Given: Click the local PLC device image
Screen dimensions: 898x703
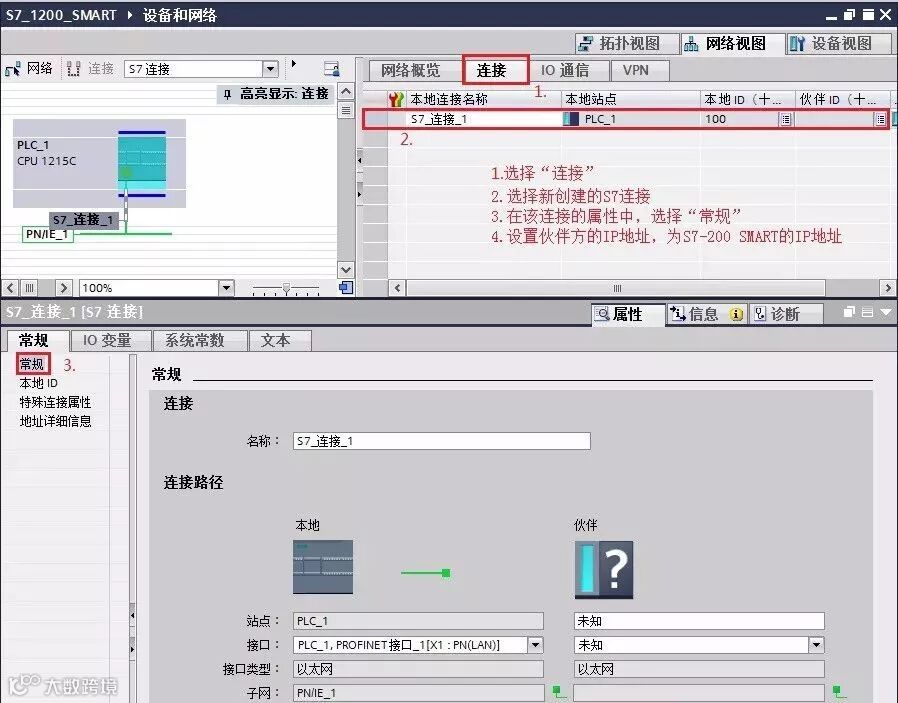Looking at the screenshot, I should click(x=323, y=567).
